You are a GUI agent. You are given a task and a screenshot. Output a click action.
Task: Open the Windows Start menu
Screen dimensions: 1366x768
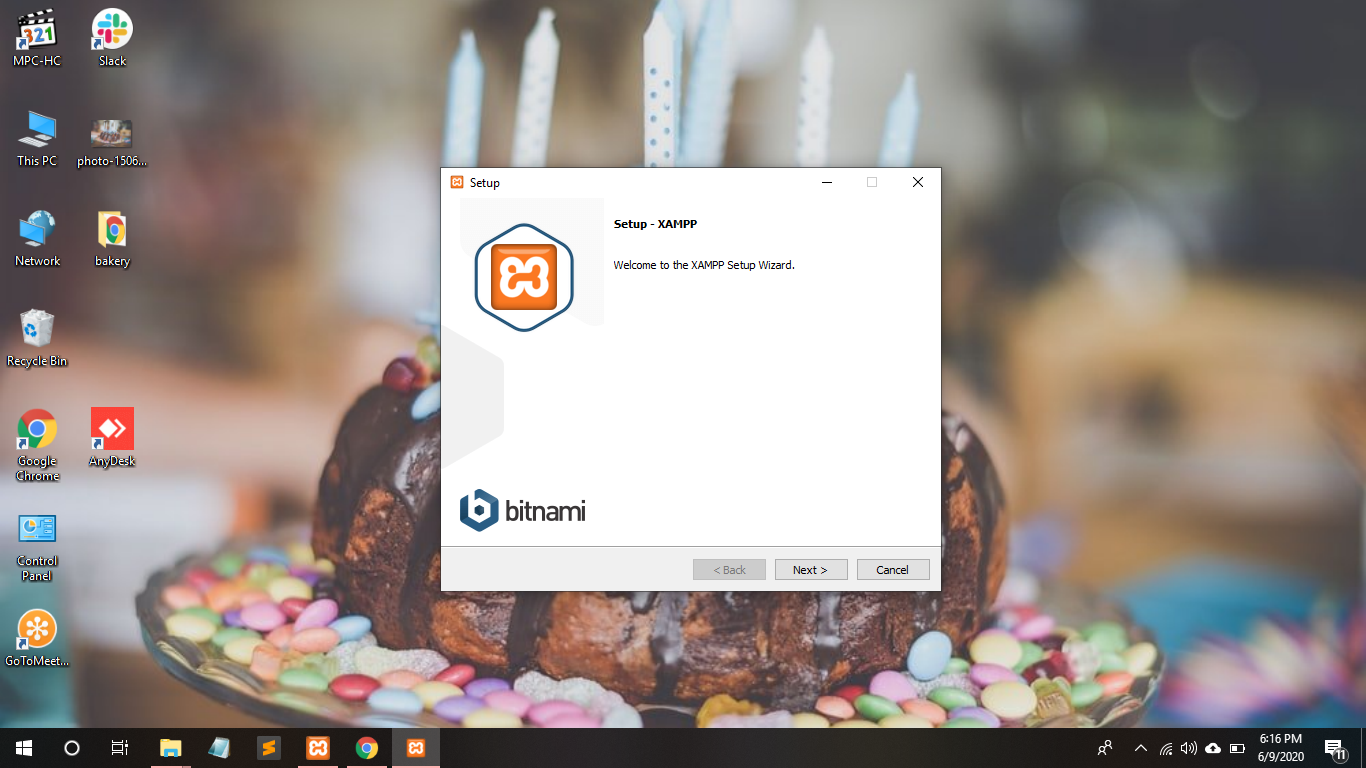click(24, 748)
